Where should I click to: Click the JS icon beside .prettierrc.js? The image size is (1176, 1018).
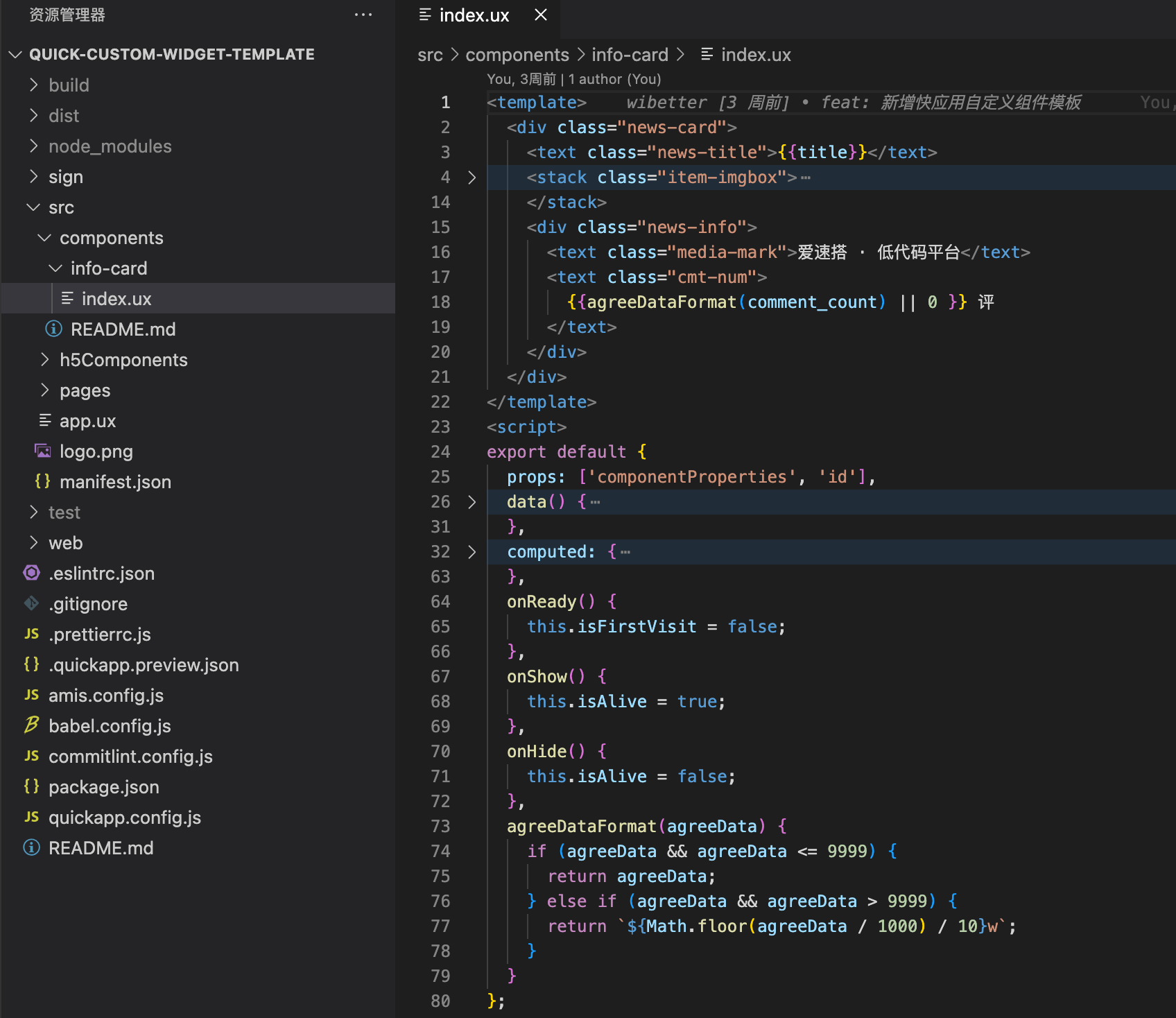click(31, 634)
